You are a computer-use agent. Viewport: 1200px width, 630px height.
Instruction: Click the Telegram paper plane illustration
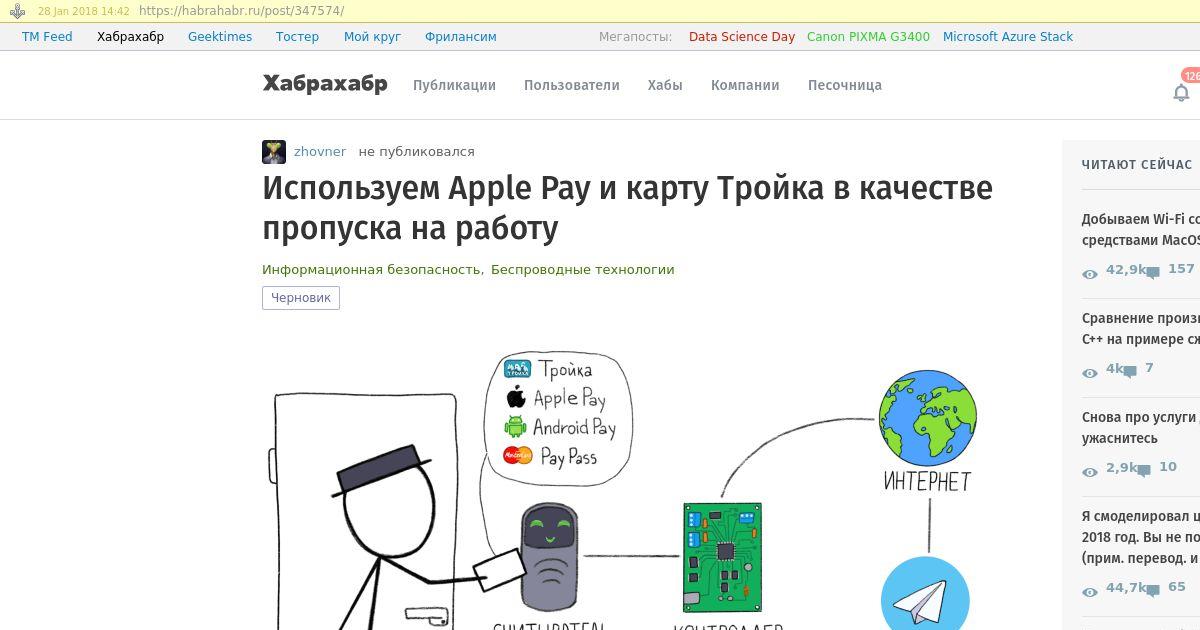[x=925, y=595]
